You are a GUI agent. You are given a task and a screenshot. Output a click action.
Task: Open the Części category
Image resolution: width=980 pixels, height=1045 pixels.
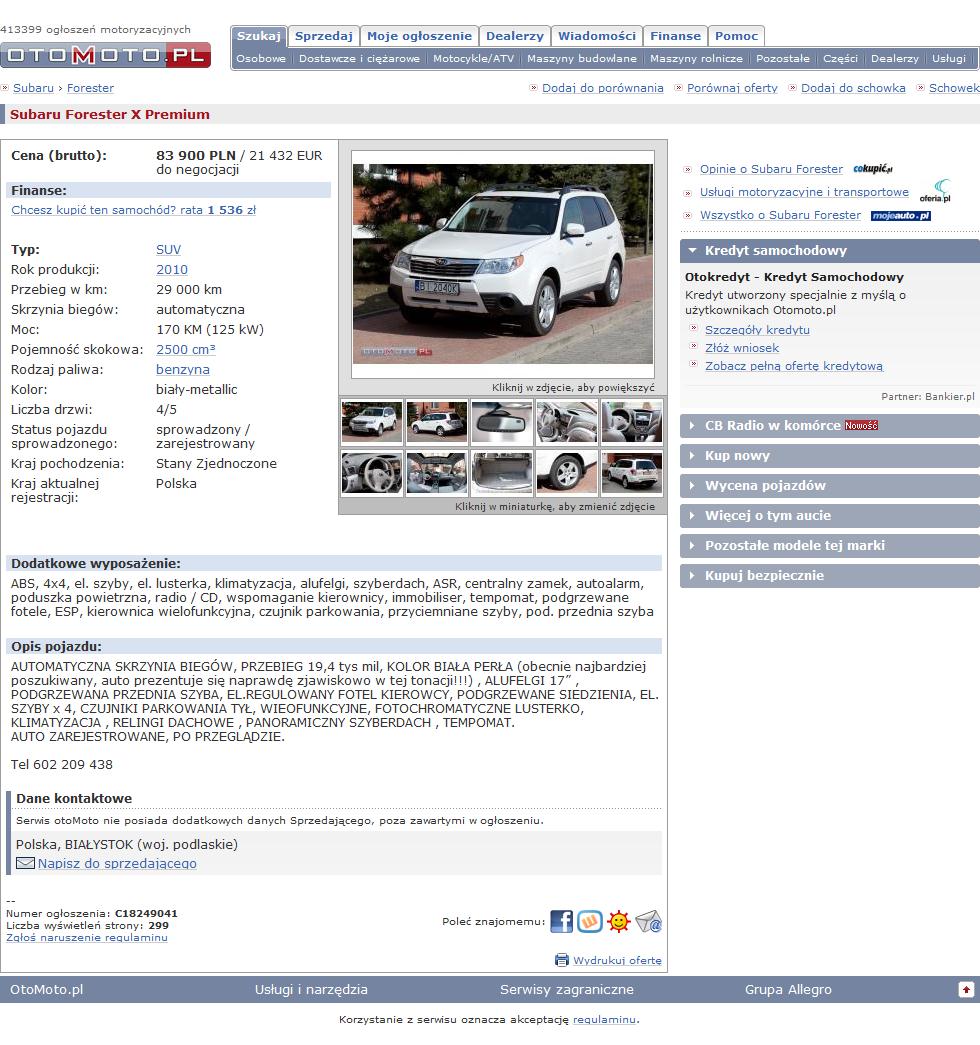(840, 59)
